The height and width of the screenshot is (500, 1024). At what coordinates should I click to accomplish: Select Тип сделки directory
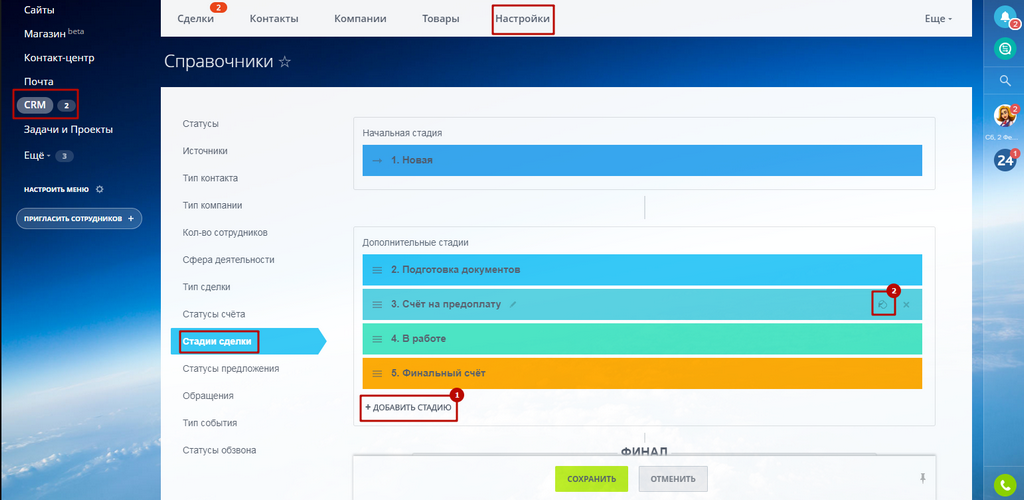(206, 287)
